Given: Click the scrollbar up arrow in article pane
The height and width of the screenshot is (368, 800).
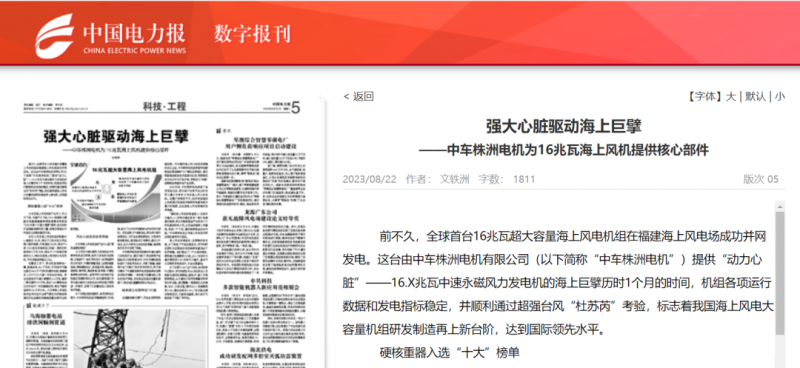Looking at the screenshot, I should point(780,206).
